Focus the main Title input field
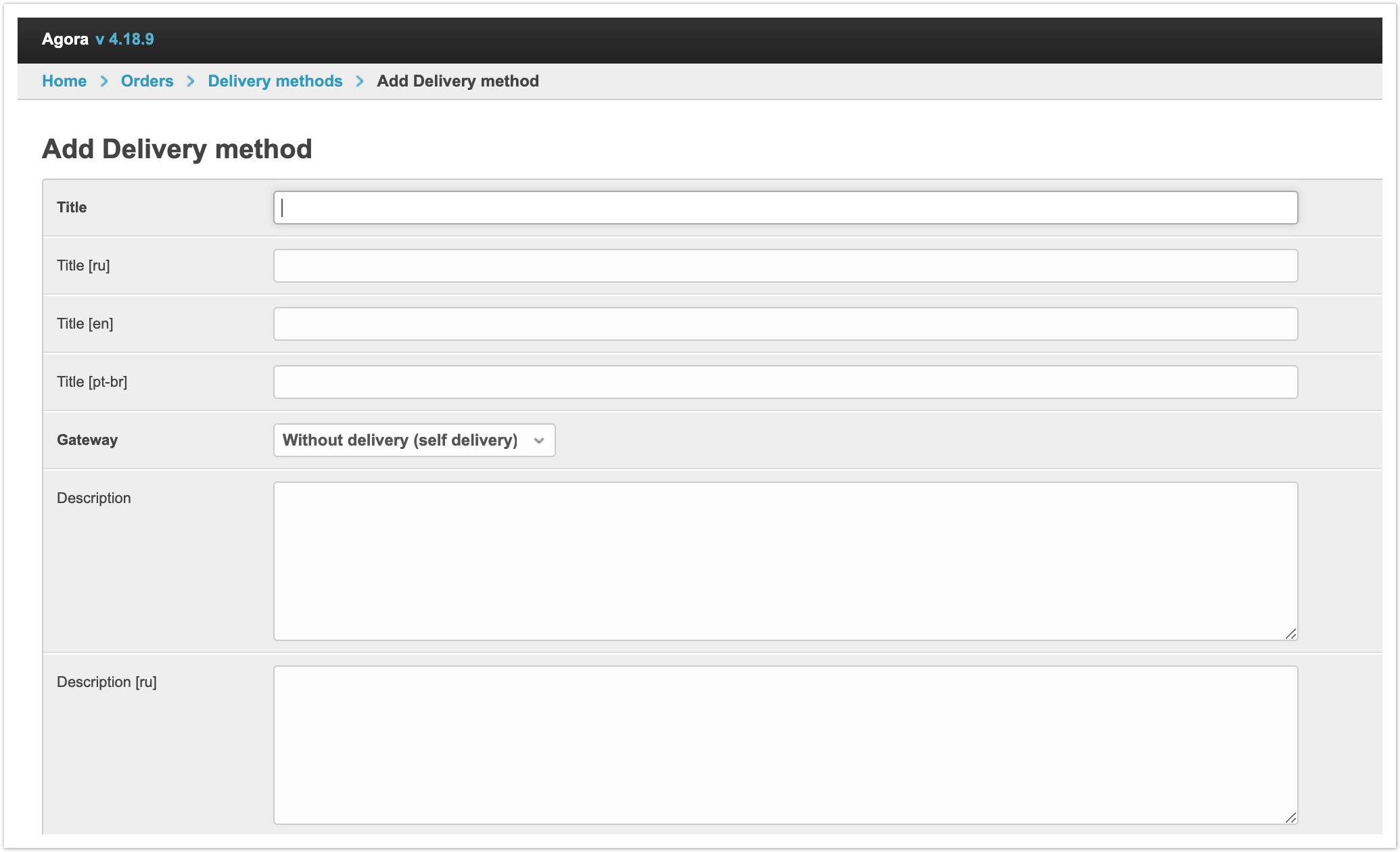 tap(785, 208)
